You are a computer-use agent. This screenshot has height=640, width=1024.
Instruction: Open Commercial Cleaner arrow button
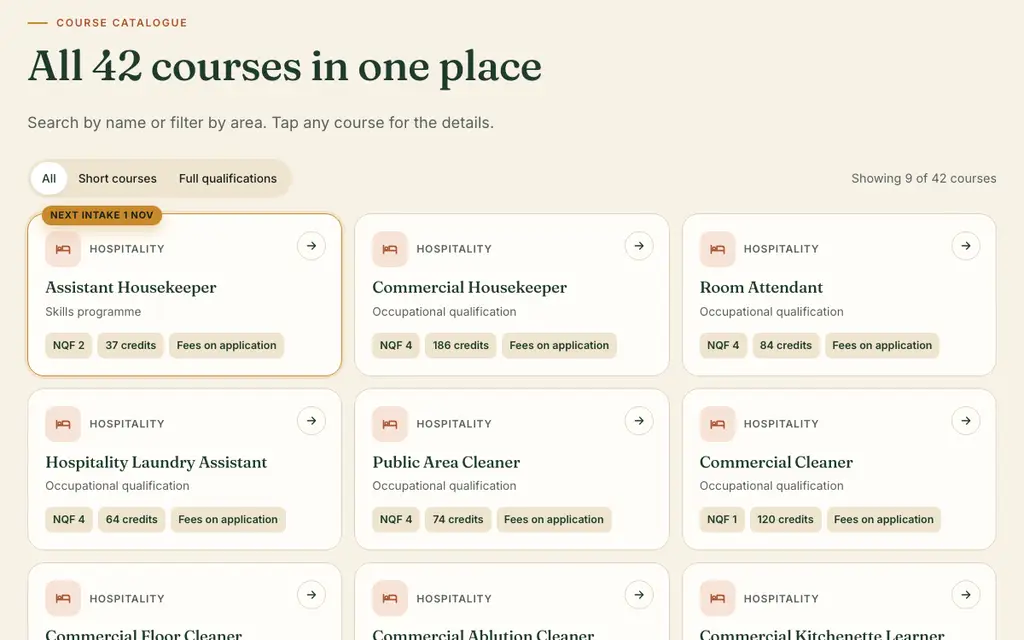(966, 421)
